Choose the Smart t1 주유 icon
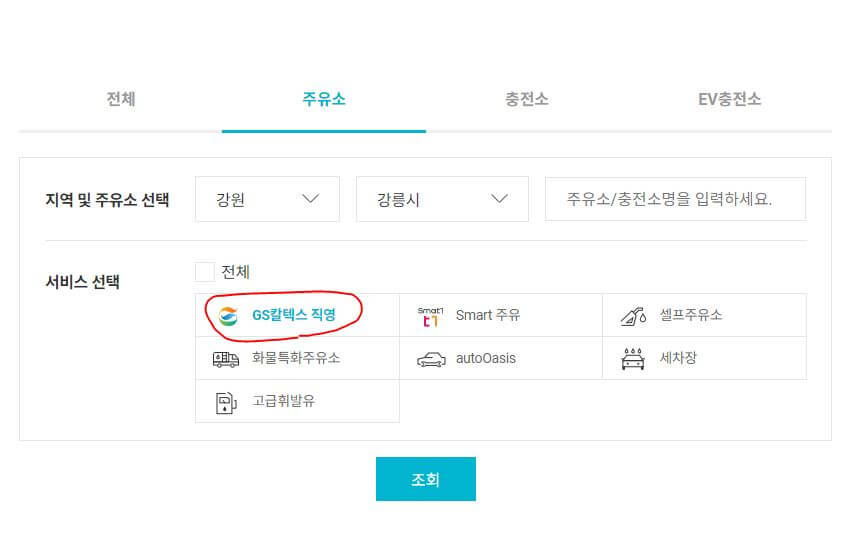The width and height of the screenshot is (860, 552). click(x=430, y=317)
